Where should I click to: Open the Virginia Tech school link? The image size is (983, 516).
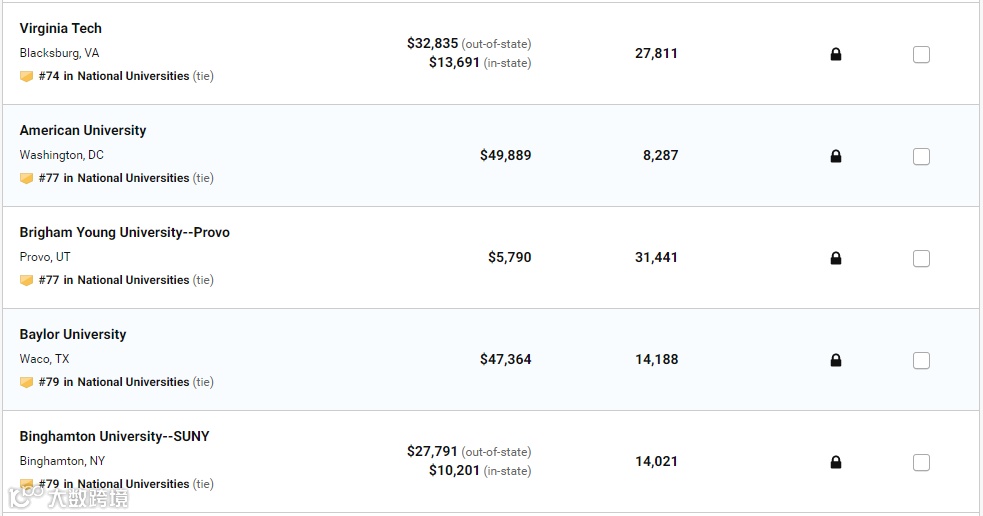pyautogui.click(x=61, y=28)
